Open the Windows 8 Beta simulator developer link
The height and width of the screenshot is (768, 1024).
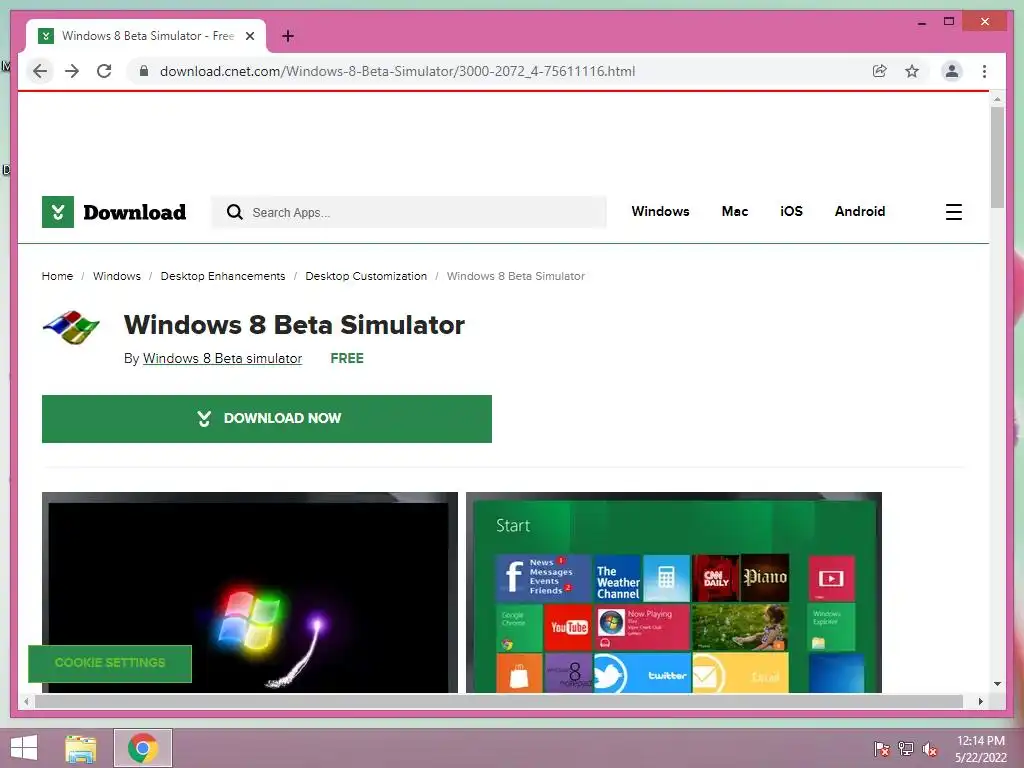point(222,359)
